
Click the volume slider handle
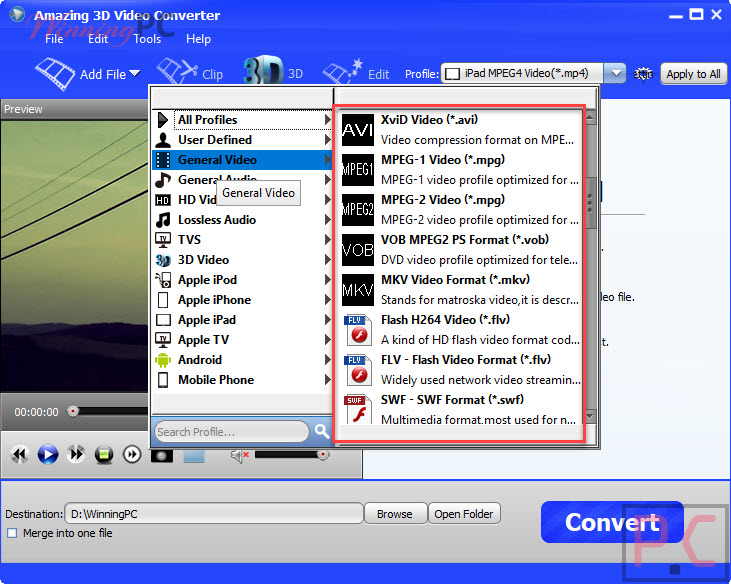[x=322, y=454]
